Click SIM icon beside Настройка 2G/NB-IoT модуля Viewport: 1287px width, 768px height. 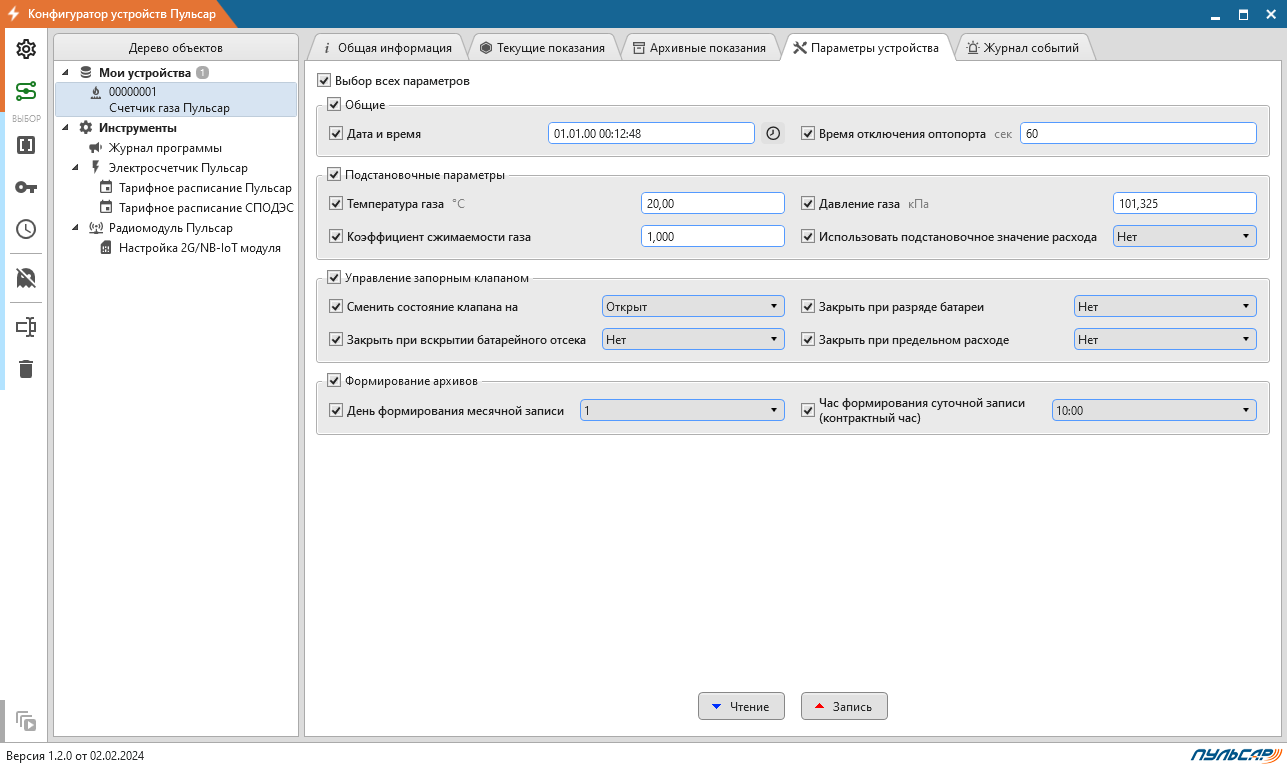coord(106,248)
